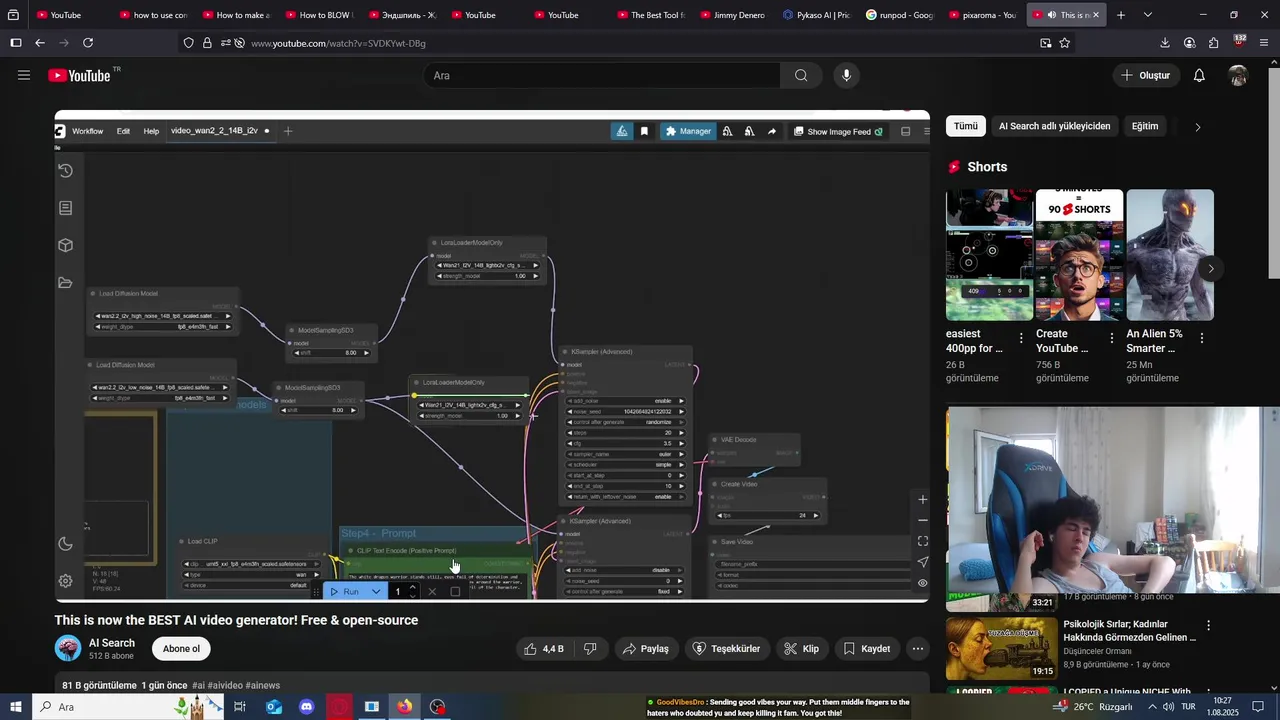Open account avatar menu
The width and height of the screenshot is (1280, 720).
(1238, 75)
